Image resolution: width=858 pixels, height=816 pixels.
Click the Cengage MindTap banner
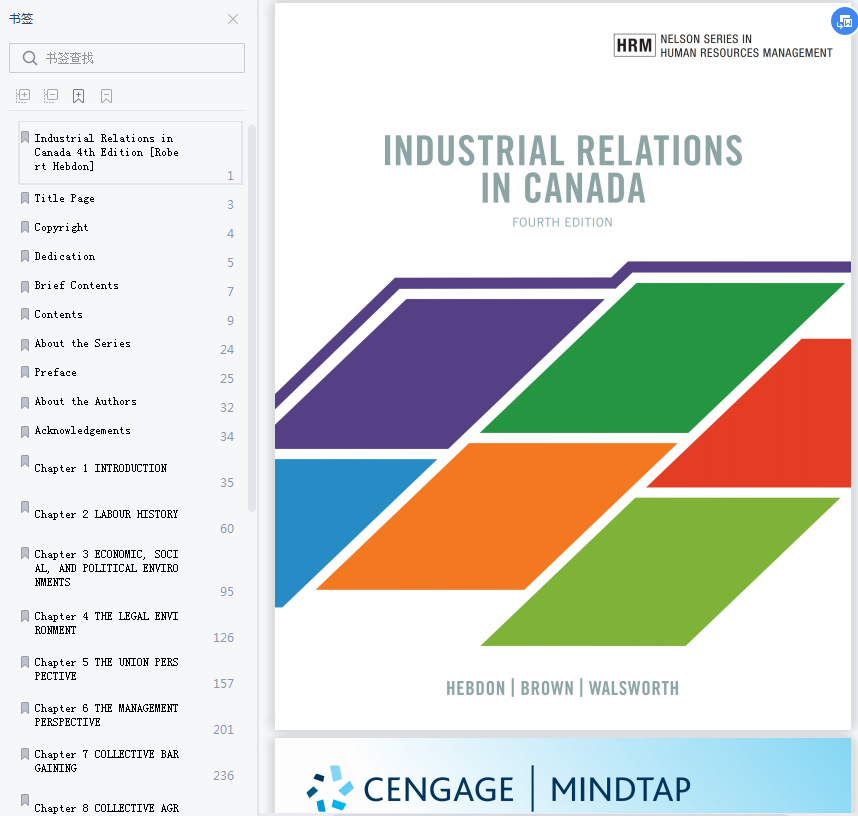tap(563, 776)
